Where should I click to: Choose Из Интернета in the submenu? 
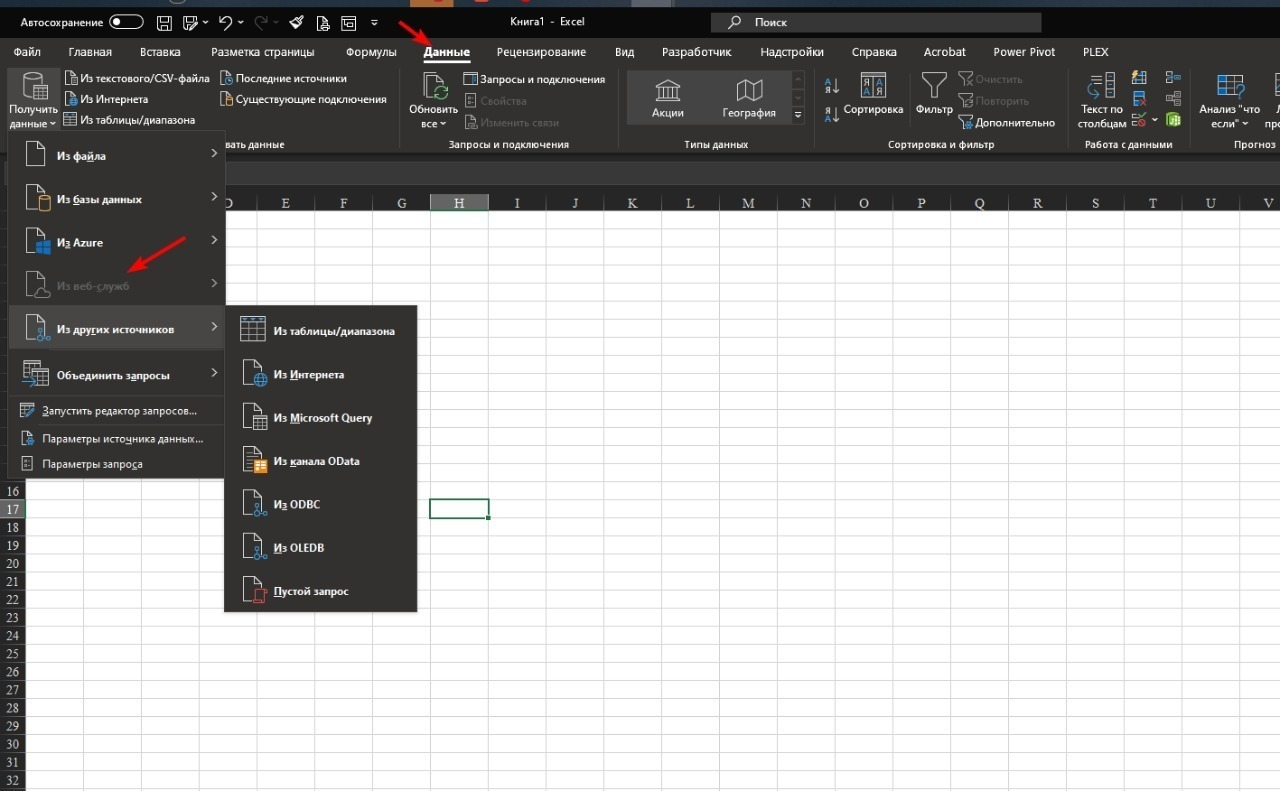pyautogui.click(x=320, y=375)
